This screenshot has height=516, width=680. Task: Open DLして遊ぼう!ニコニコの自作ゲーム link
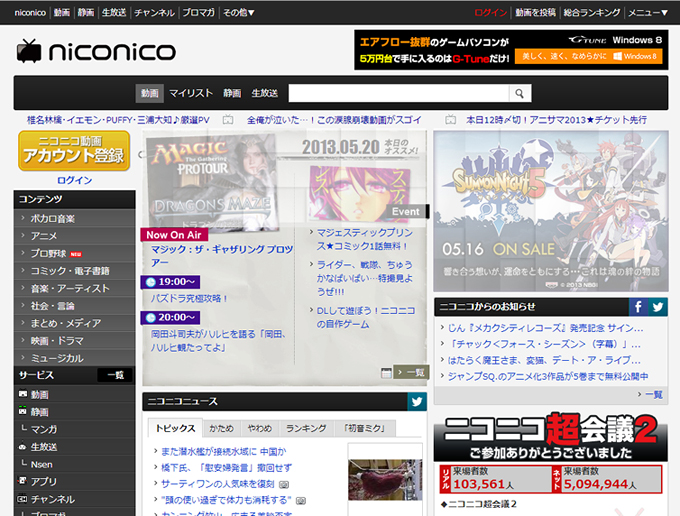pos(366,317)
